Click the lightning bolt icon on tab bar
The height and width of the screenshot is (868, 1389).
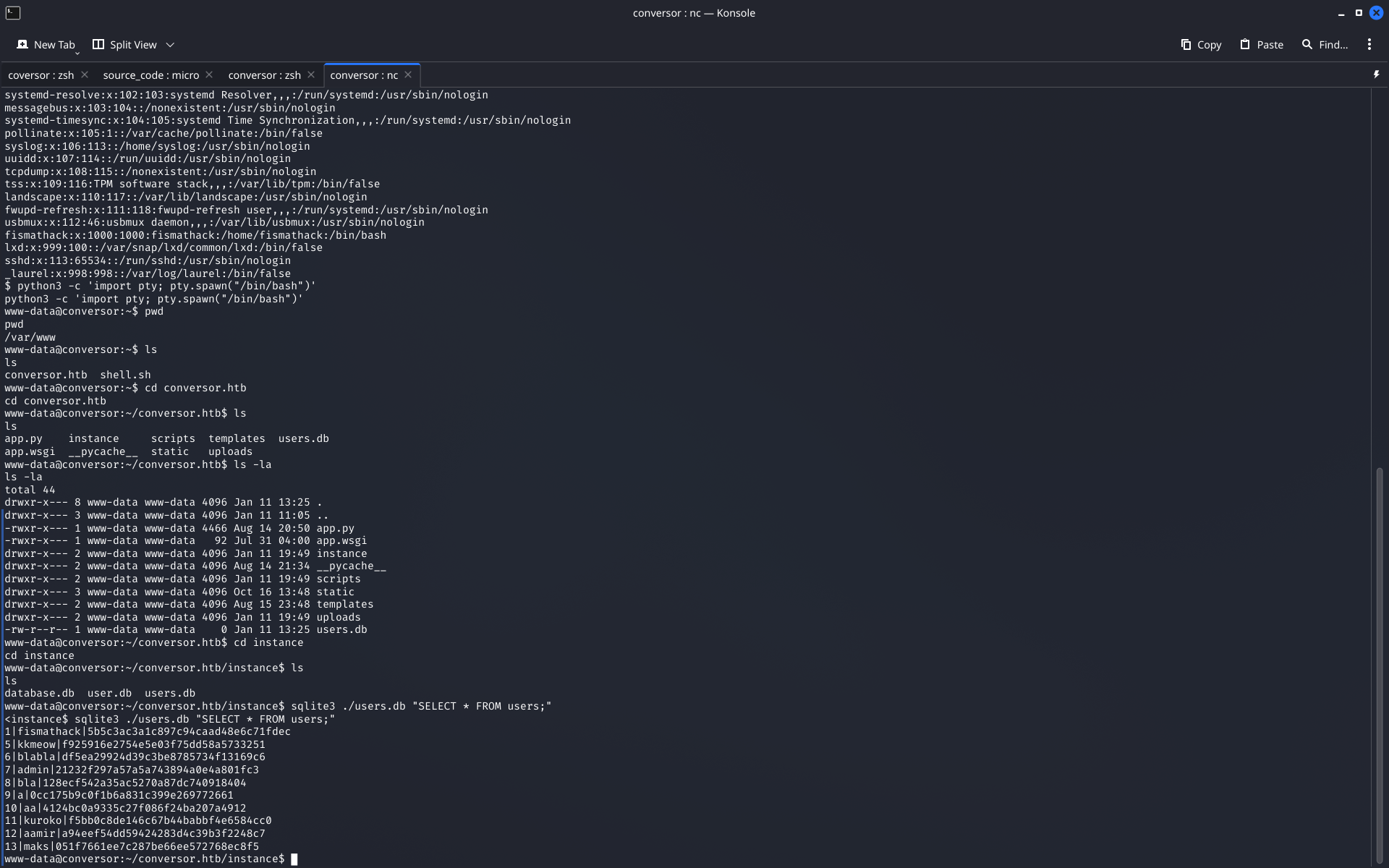click(1376, 75)
